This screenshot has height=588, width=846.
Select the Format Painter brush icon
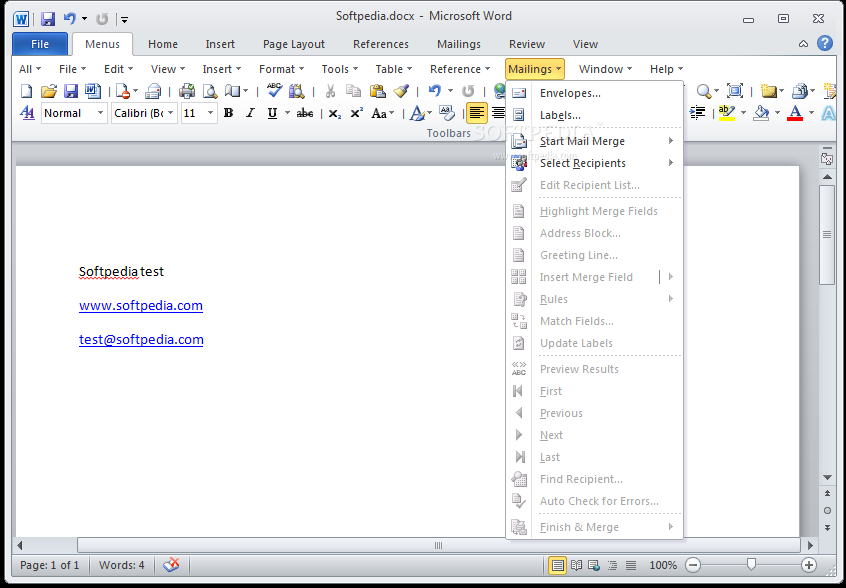tap(401, 91)
